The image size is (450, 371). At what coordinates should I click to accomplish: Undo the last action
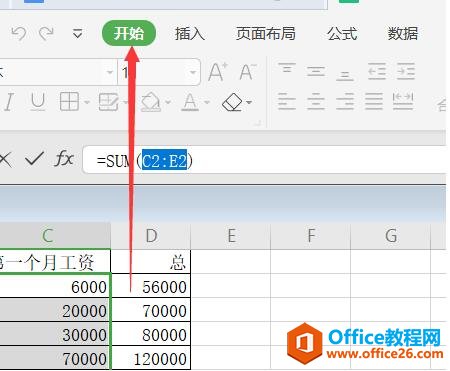coord(19,33)
